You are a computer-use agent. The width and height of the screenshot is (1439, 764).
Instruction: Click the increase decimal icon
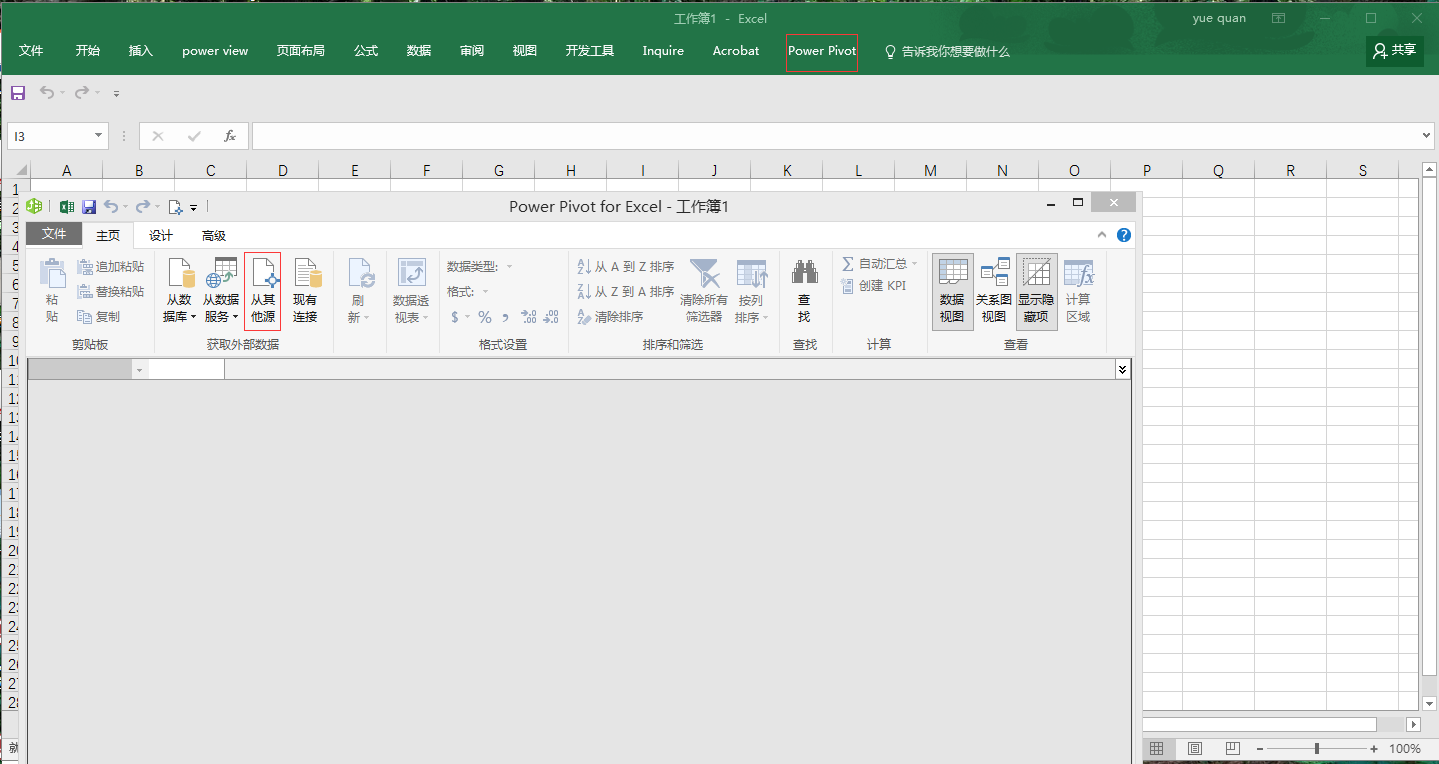click(528, 317)
